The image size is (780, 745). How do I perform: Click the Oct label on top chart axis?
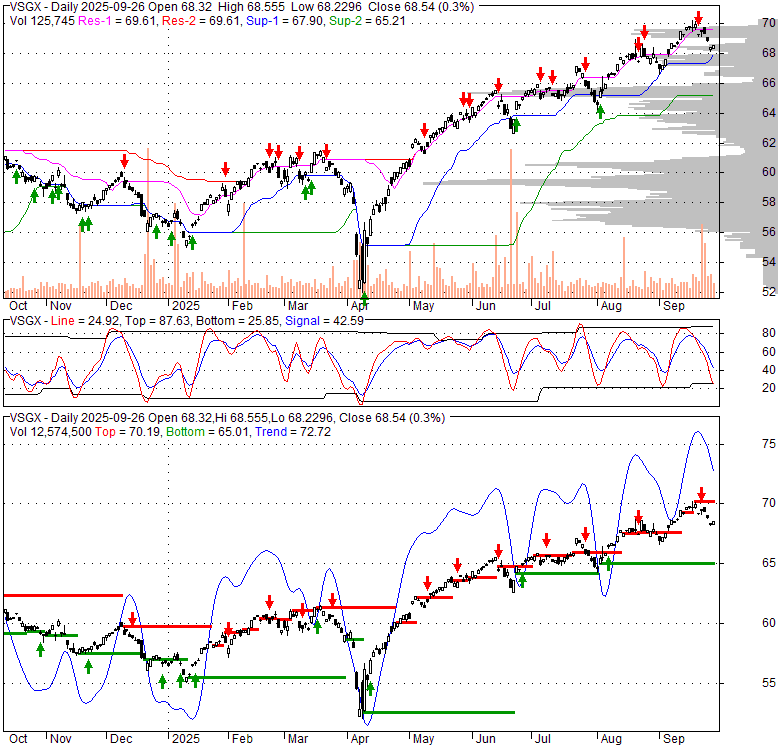(18, 306)
